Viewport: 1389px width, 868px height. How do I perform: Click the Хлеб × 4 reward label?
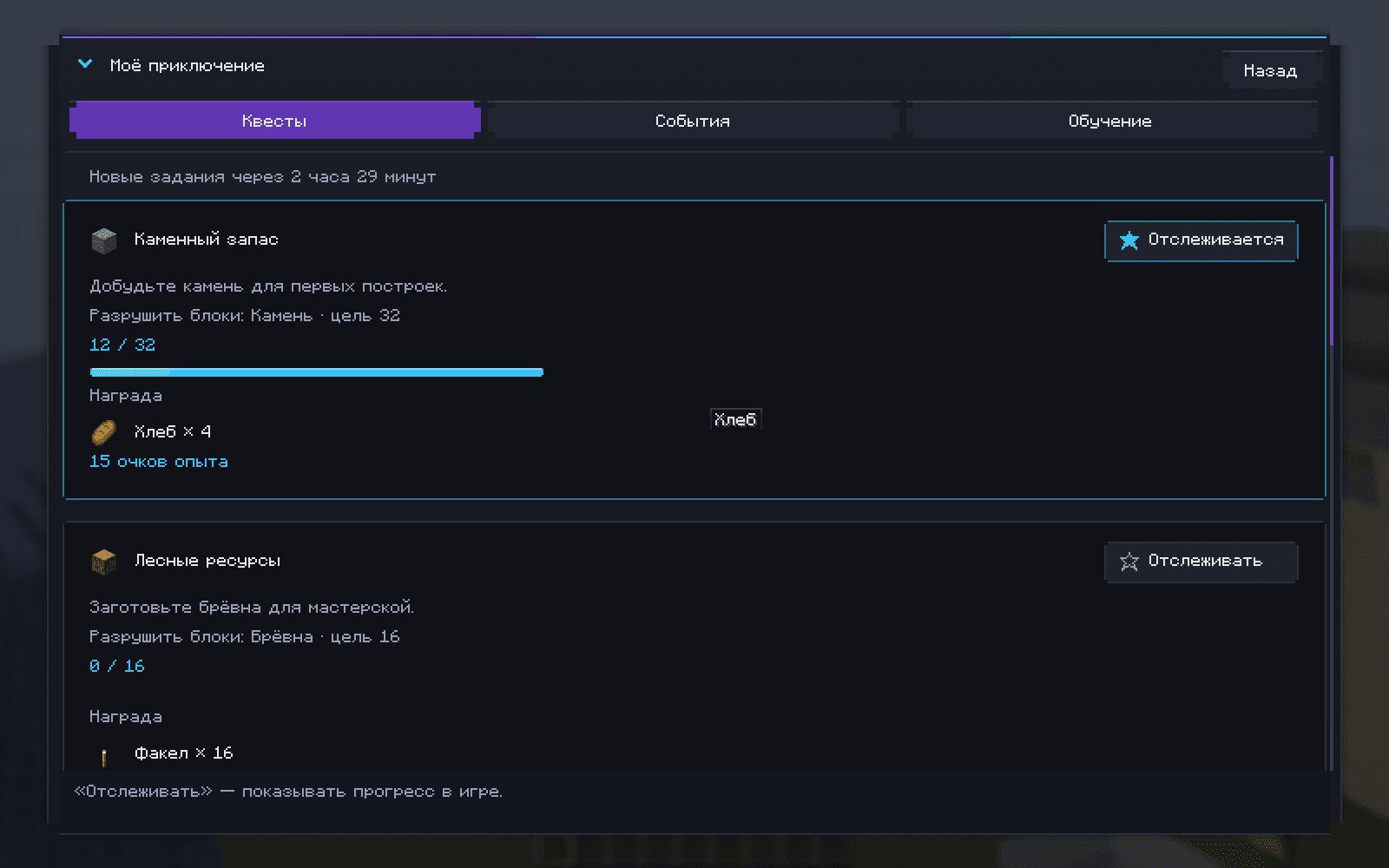(173, 431)
